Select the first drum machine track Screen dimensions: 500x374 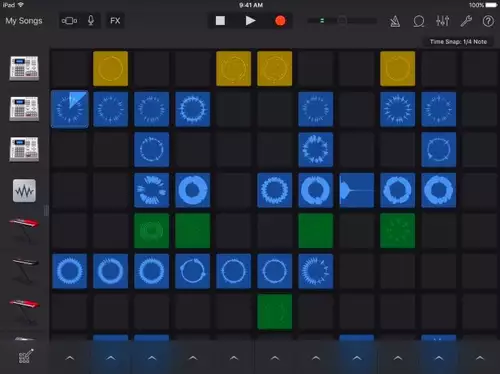24,68
